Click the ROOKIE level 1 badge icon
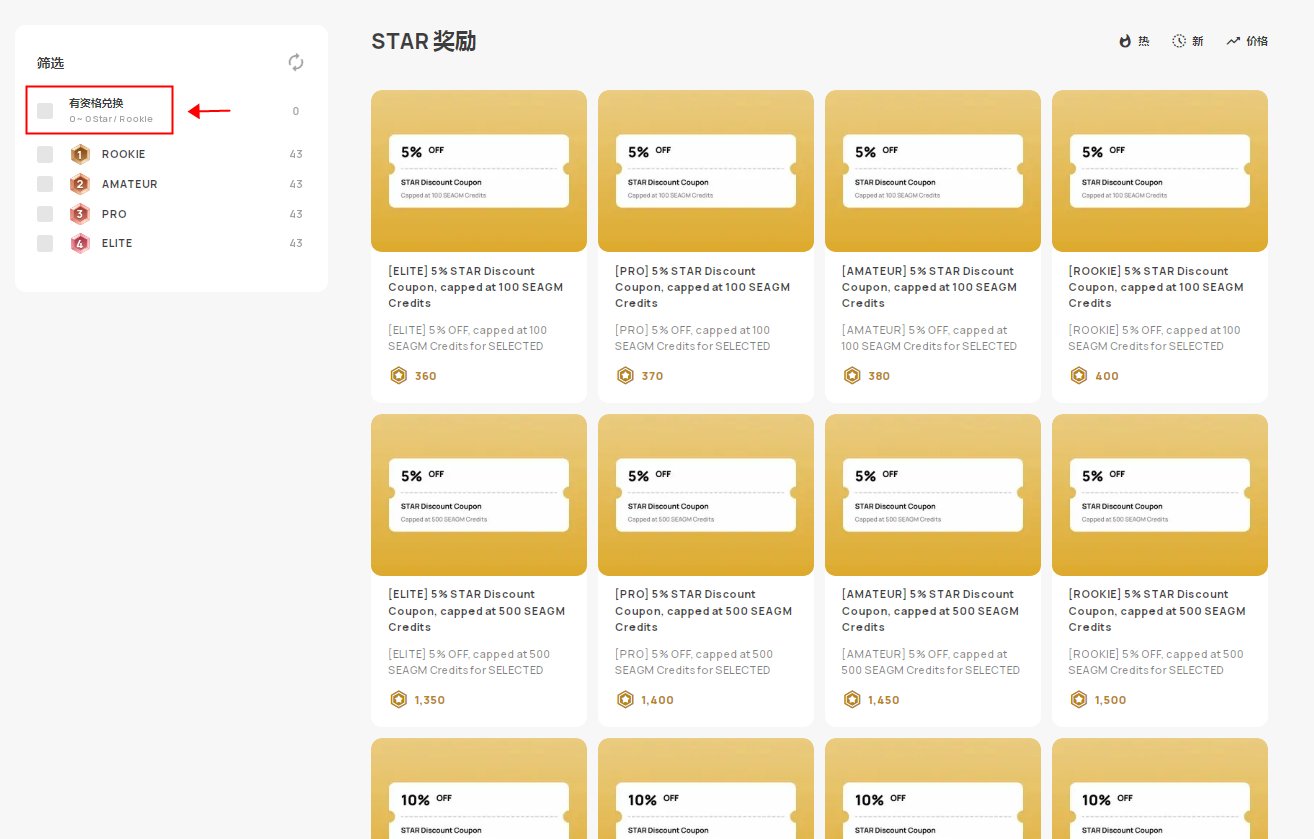1314x839 pixels. [80, 154]
